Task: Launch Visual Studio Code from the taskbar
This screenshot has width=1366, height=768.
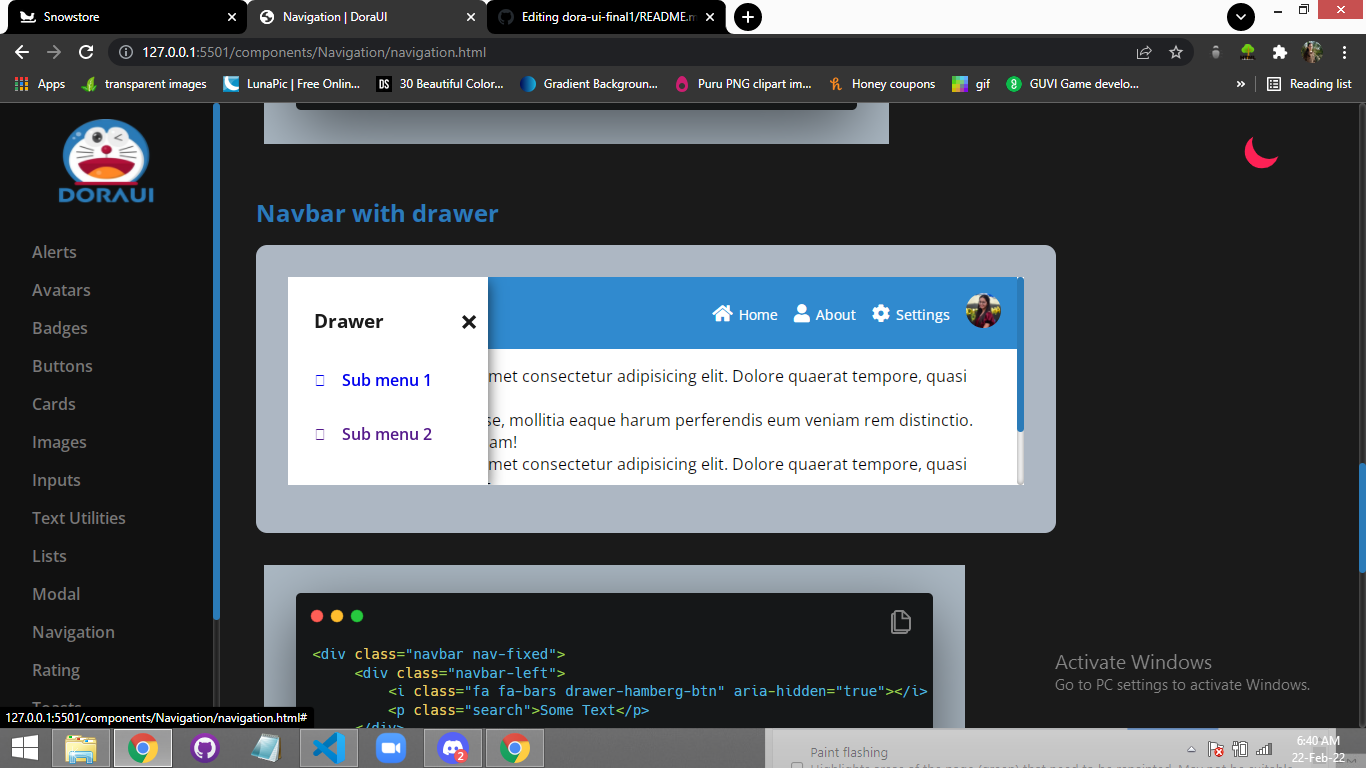Action: point(329,747)
